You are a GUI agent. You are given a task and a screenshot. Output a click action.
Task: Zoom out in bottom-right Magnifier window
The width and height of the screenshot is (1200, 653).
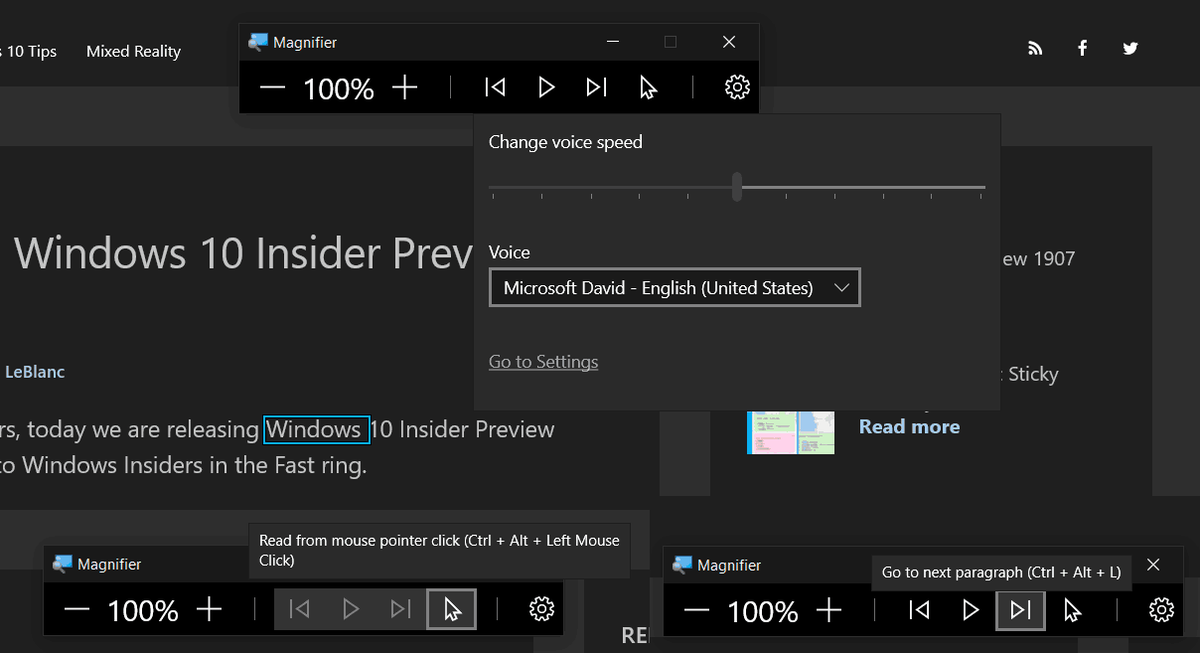697,610
